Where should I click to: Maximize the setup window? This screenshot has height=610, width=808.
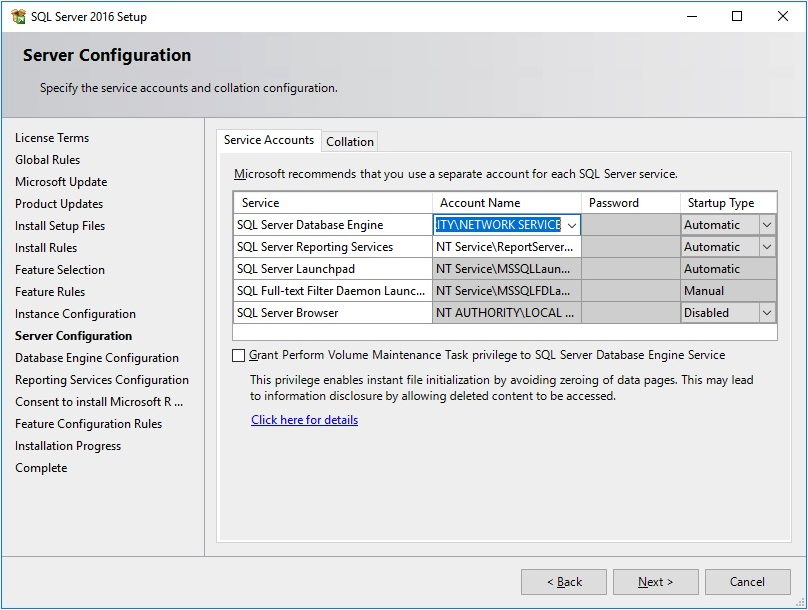click(737, 16)
